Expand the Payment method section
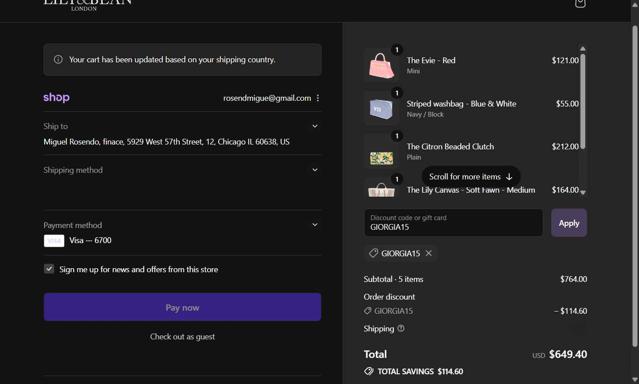Image resolution: width=639 pixels, height=384 pixels. (x=315, y=225)
